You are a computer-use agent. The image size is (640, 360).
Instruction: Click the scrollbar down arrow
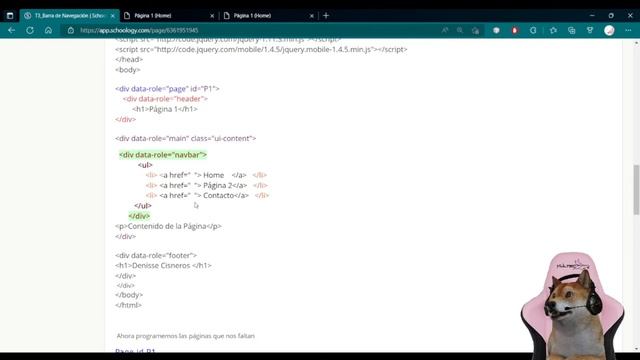[636, 349]
